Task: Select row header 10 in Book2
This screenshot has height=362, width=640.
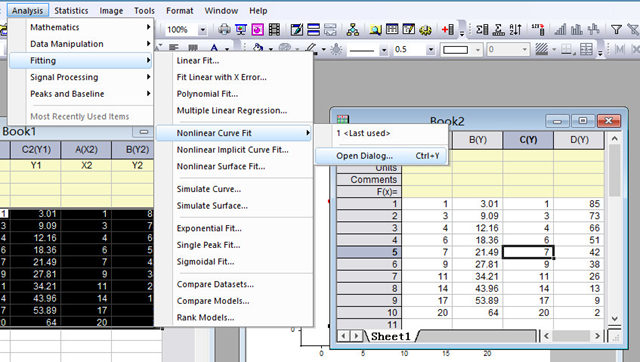Action: (369, 313)
